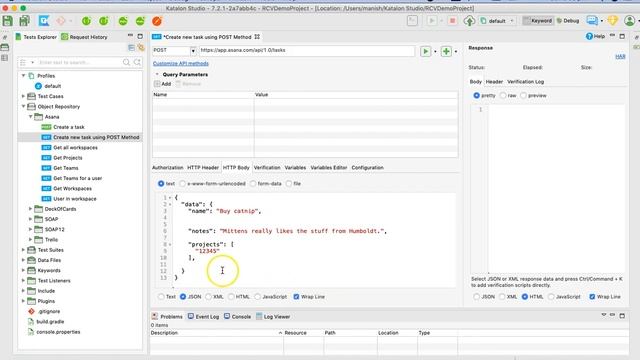Open the Katalon logo toolbar icon
Screen dimensions: 640x360
tap(44, 21)
